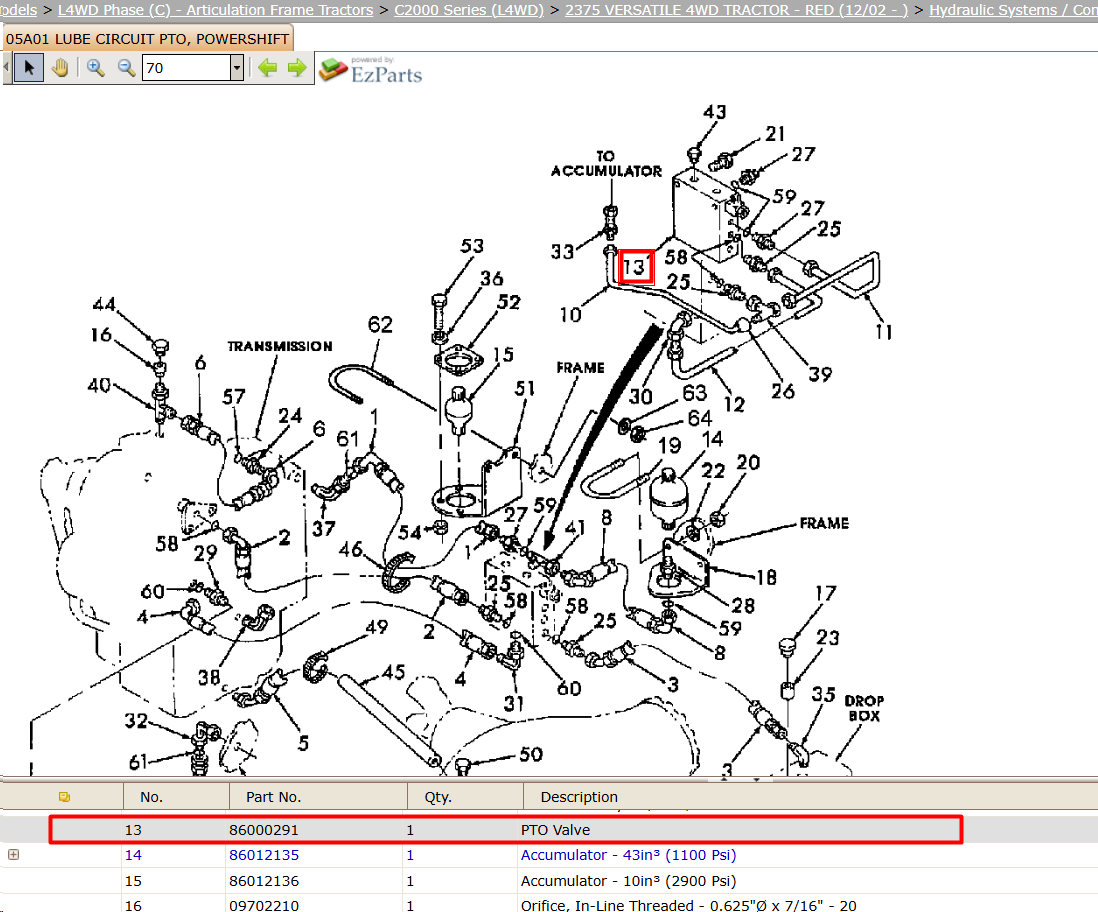Zoom out of the diagram
The width and height of the screenshot is (1098, 912).
click(x=126, y=68)
